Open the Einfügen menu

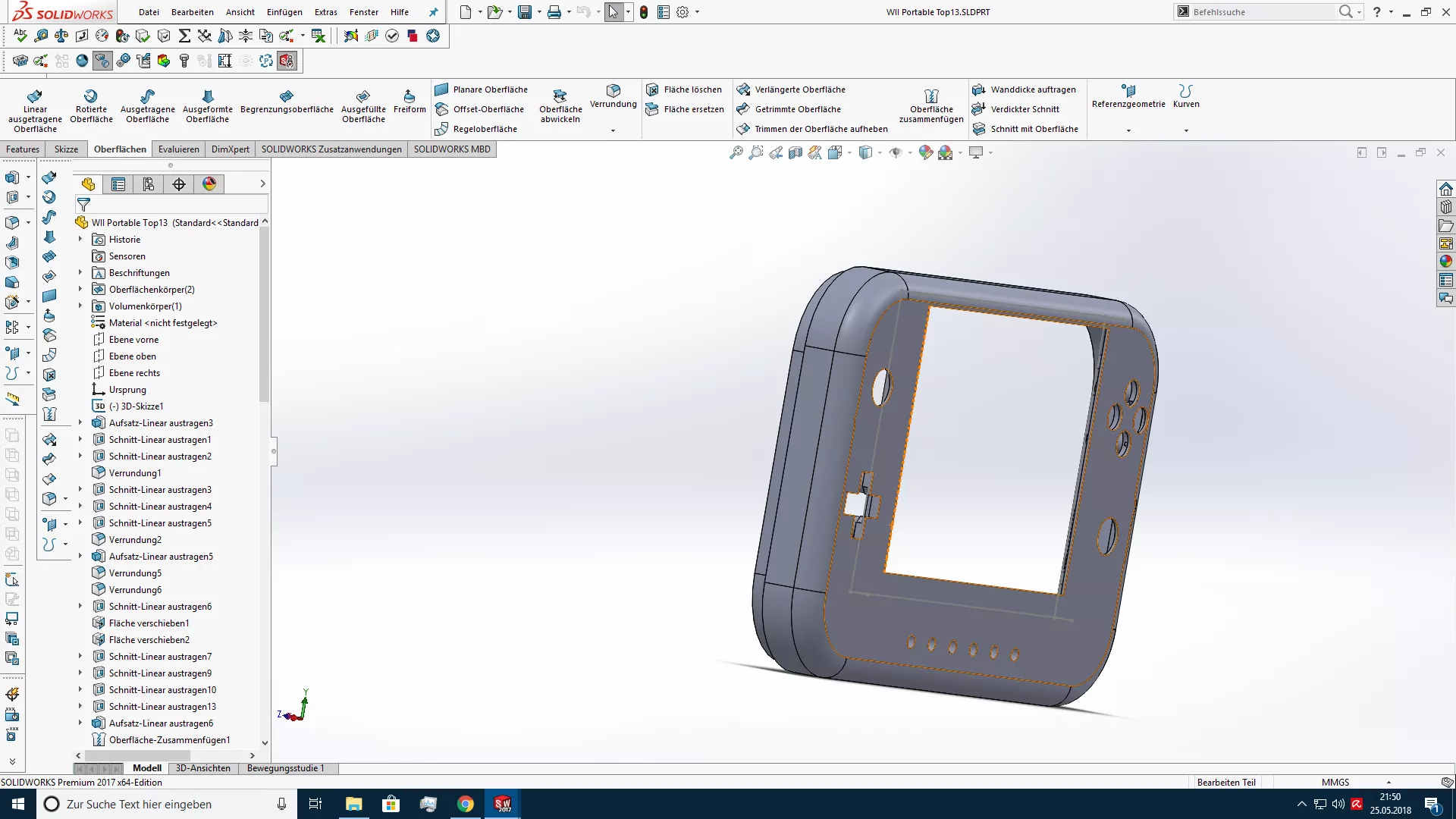click(x=284, y=12)
